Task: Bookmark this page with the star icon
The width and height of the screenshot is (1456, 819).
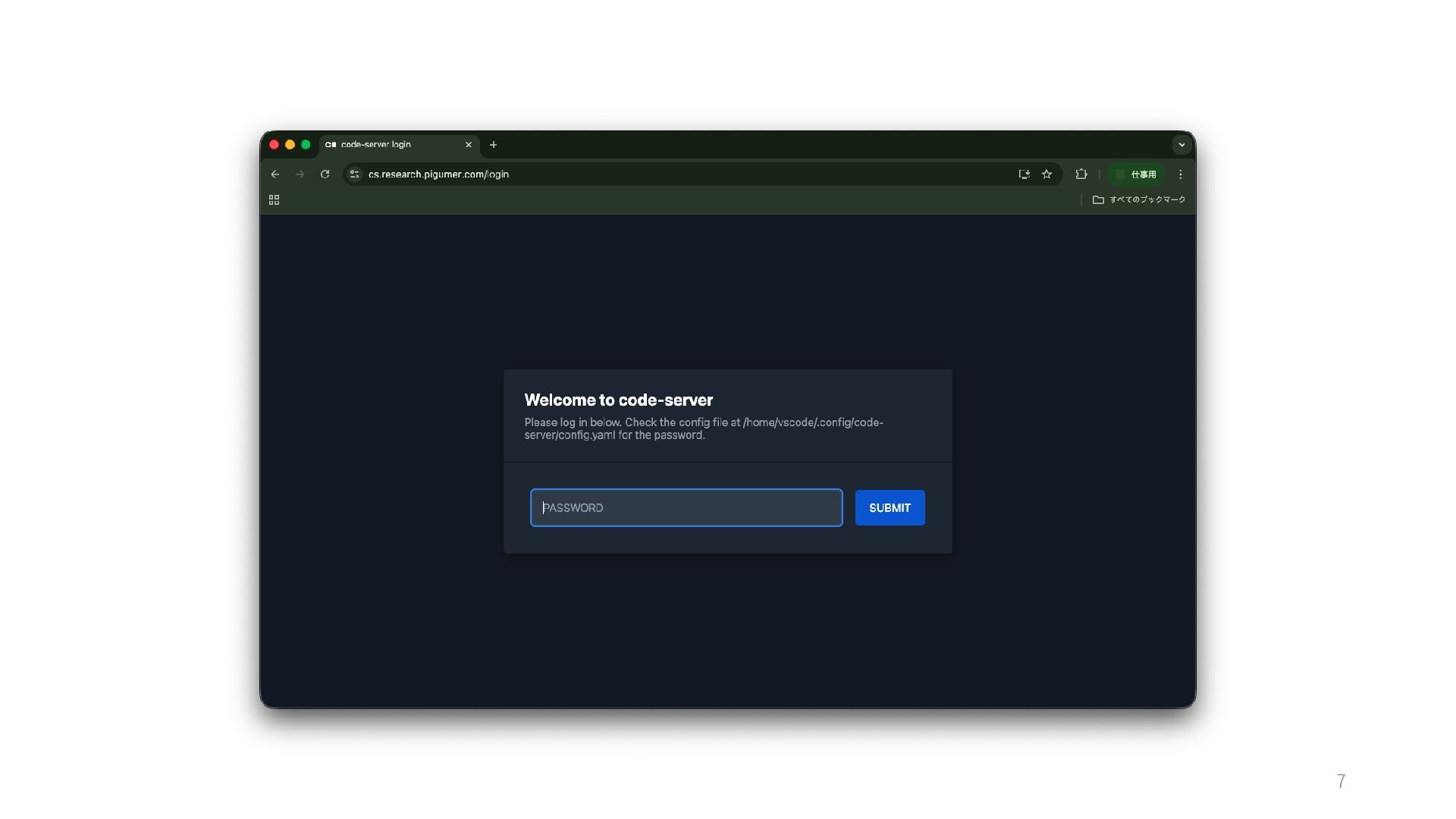Action: point(1046,174)
